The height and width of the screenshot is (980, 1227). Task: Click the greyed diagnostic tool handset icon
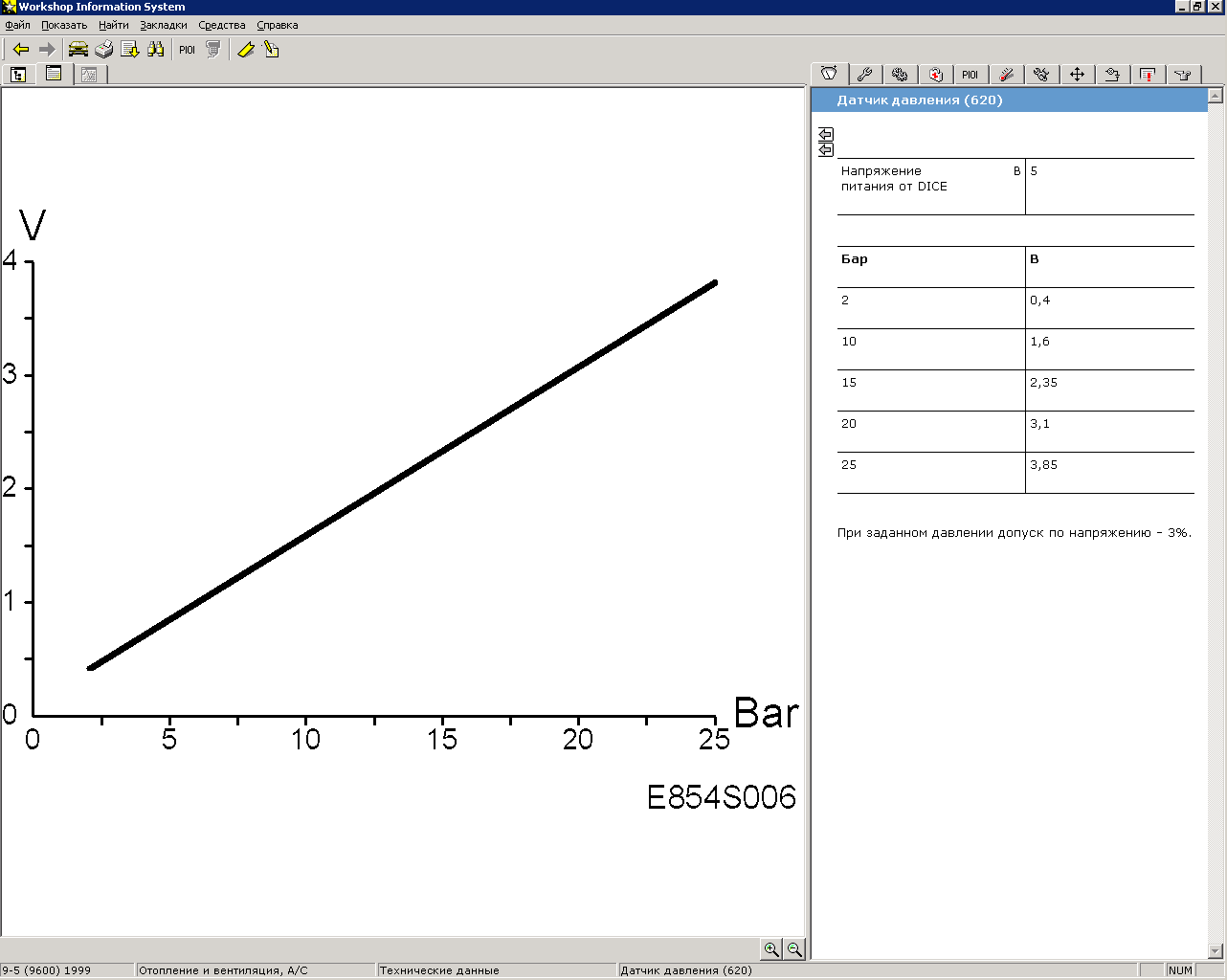point(213,50)
